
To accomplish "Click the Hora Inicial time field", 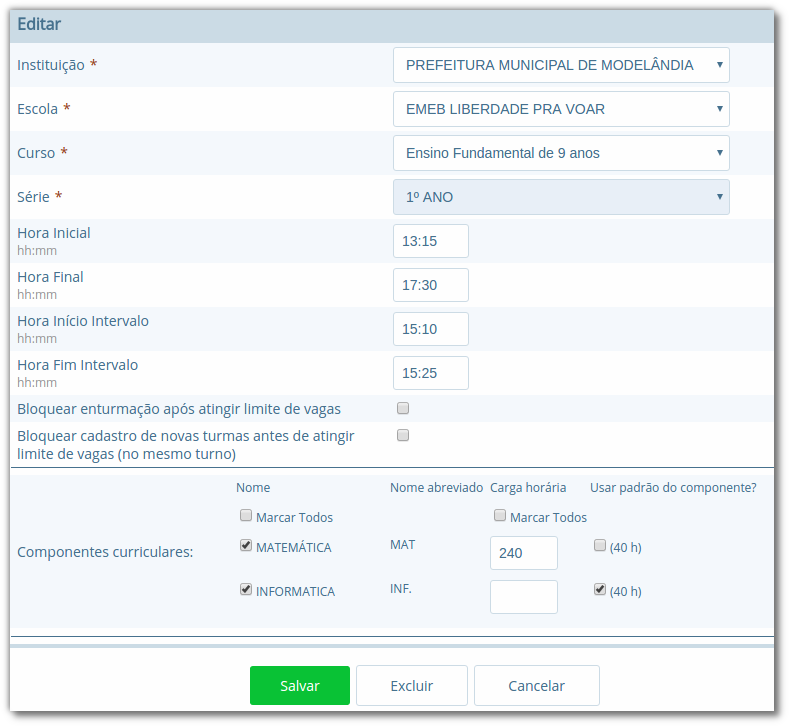I will coord(430,241).
